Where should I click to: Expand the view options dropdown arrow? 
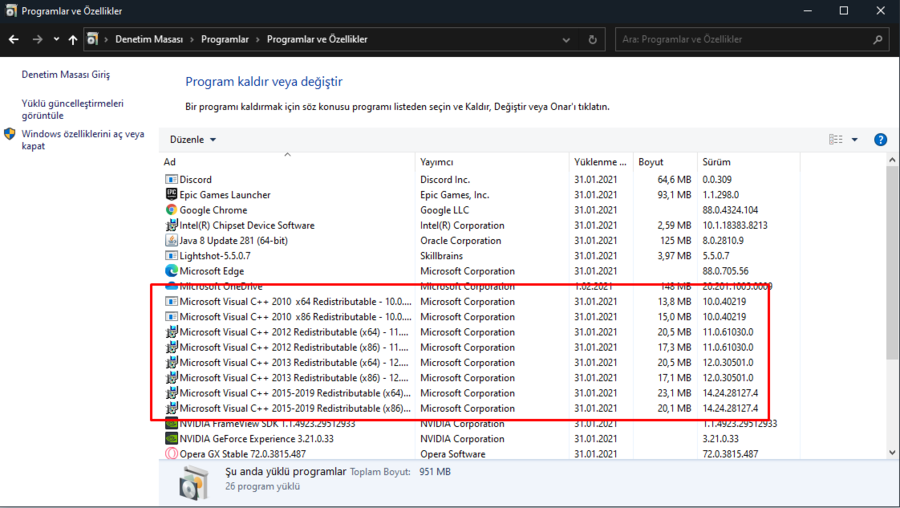click(x=855, y=140)
